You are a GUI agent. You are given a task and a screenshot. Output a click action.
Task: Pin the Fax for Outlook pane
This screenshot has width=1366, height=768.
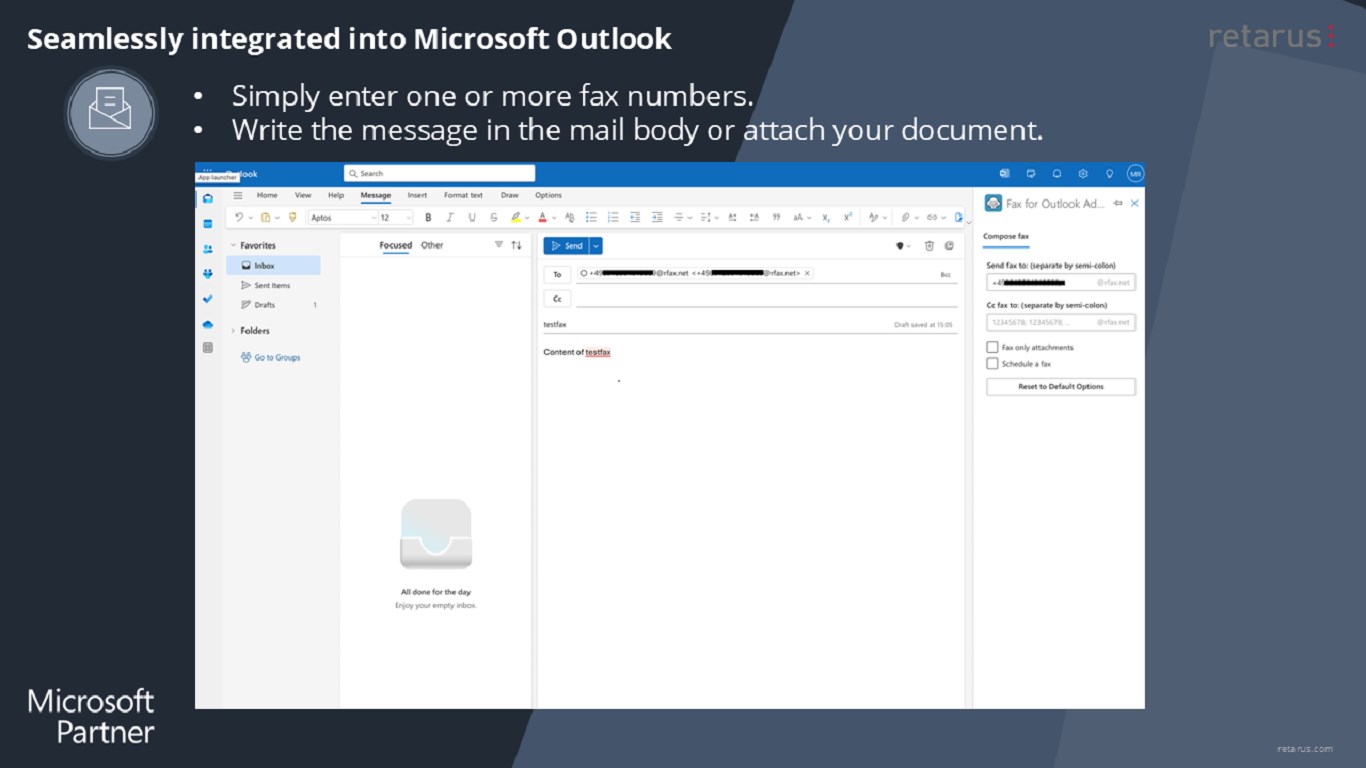1118,203
